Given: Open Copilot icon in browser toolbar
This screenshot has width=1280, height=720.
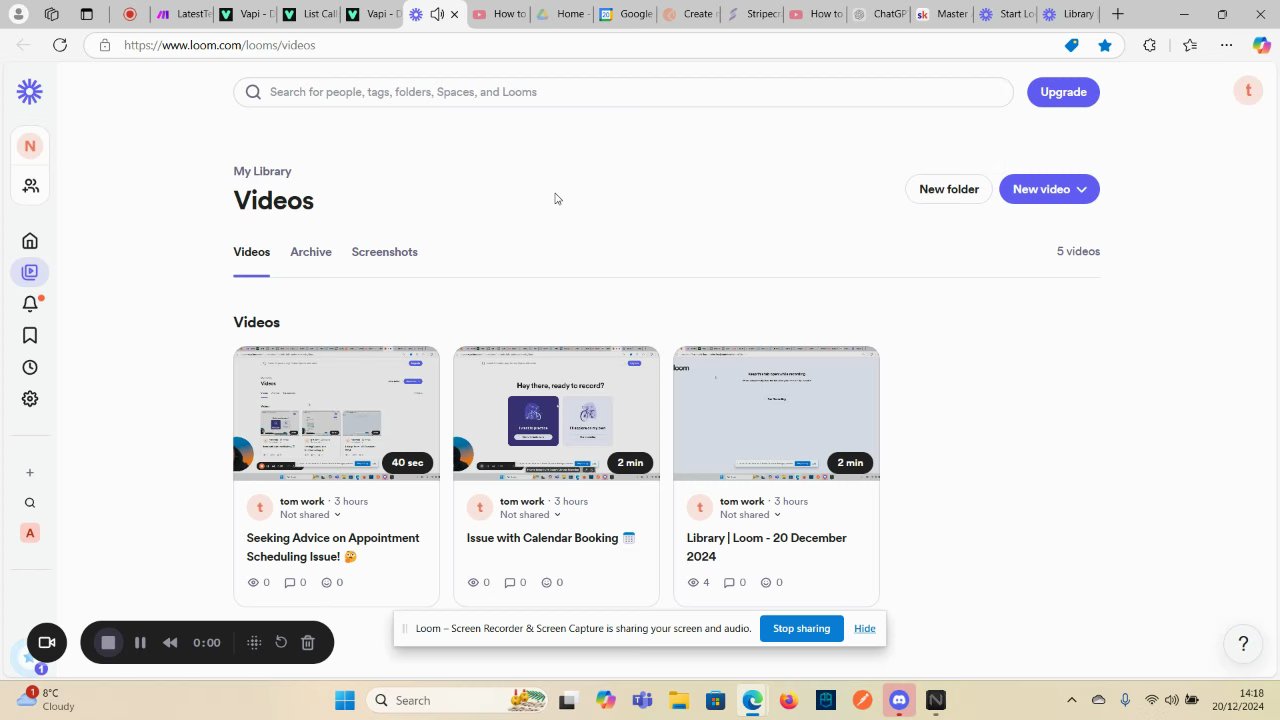Looking at the screenshot, I should 1262,45.
